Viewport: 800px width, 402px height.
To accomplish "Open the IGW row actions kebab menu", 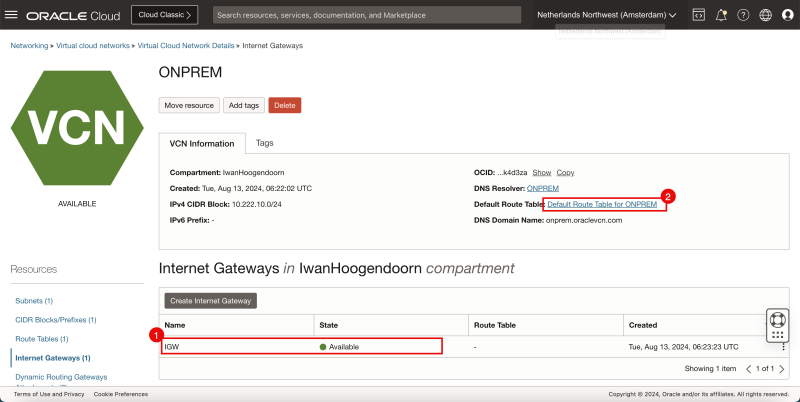I will pyautogui.click(x=781, y=346).
